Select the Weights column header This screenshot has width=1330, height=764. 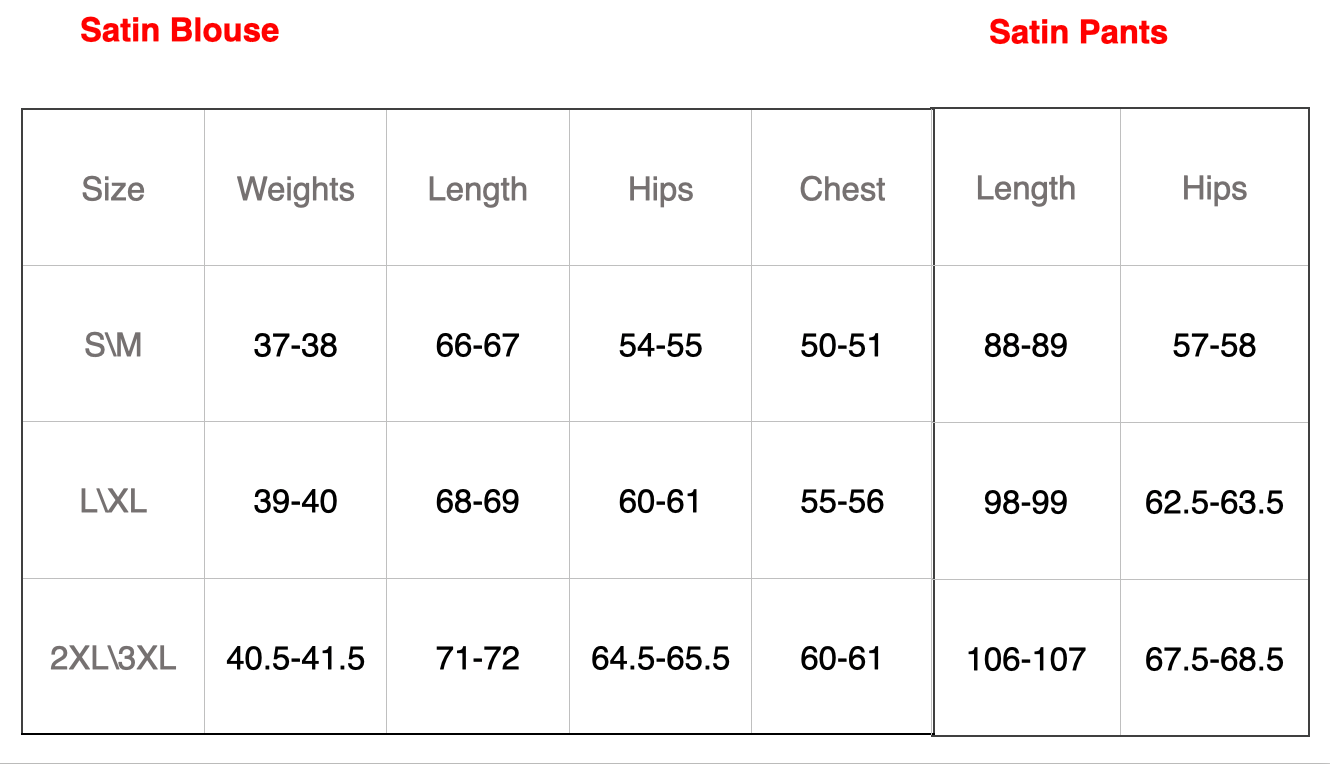[296, 188]
